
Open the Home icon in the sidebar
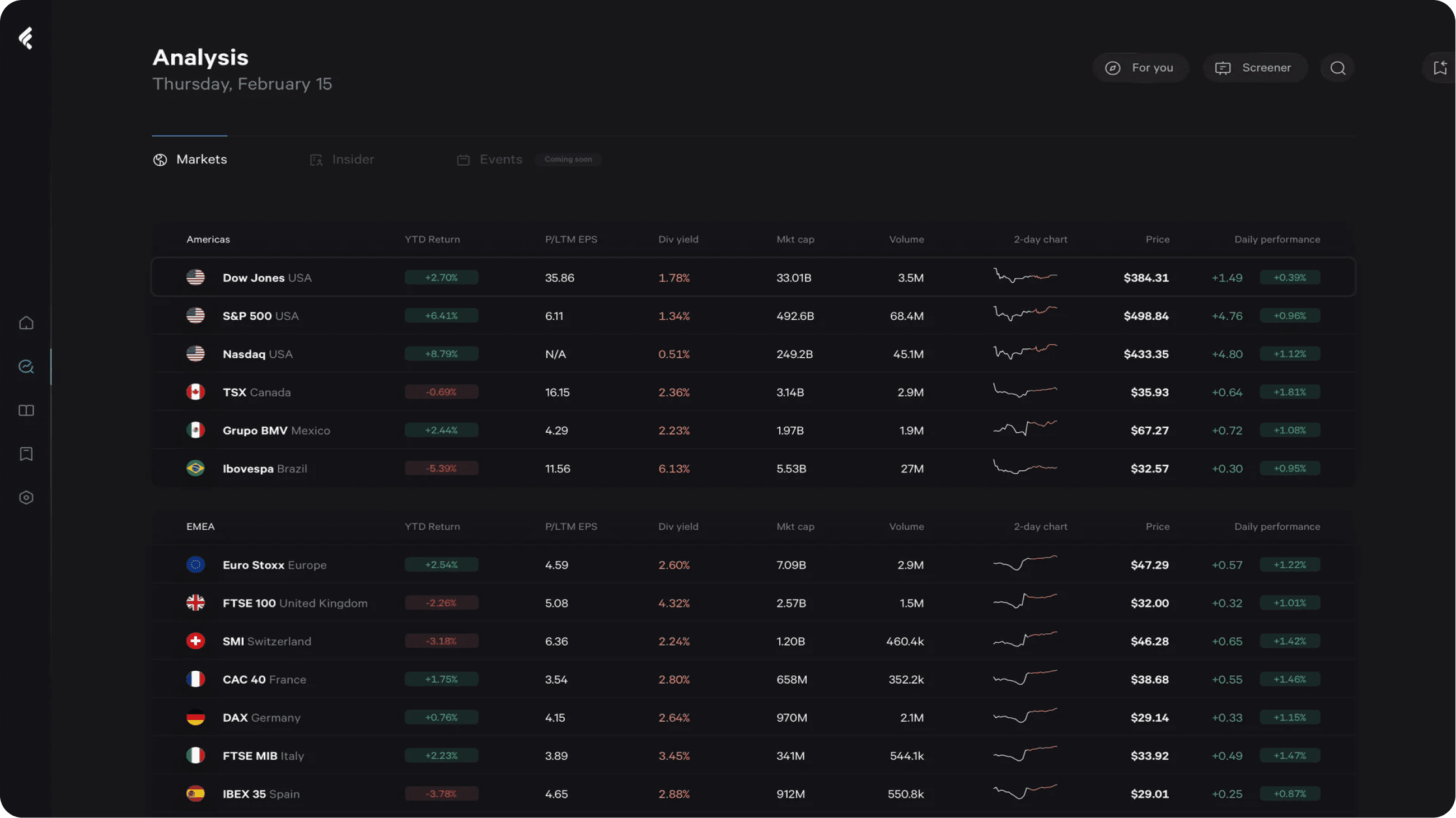26,323
